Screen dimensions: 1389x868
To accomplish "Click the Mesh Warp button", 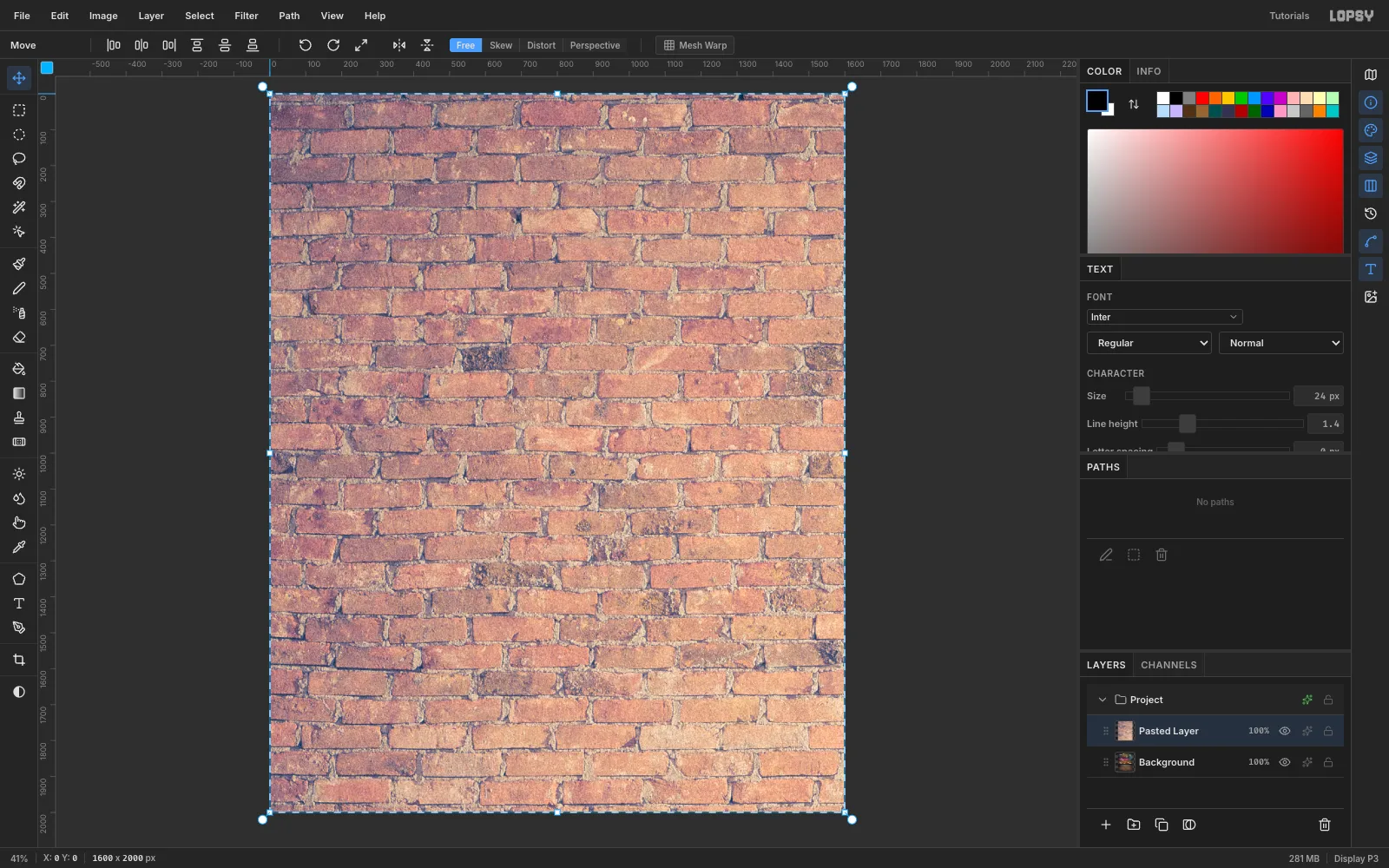I will [x=694, y=45].
